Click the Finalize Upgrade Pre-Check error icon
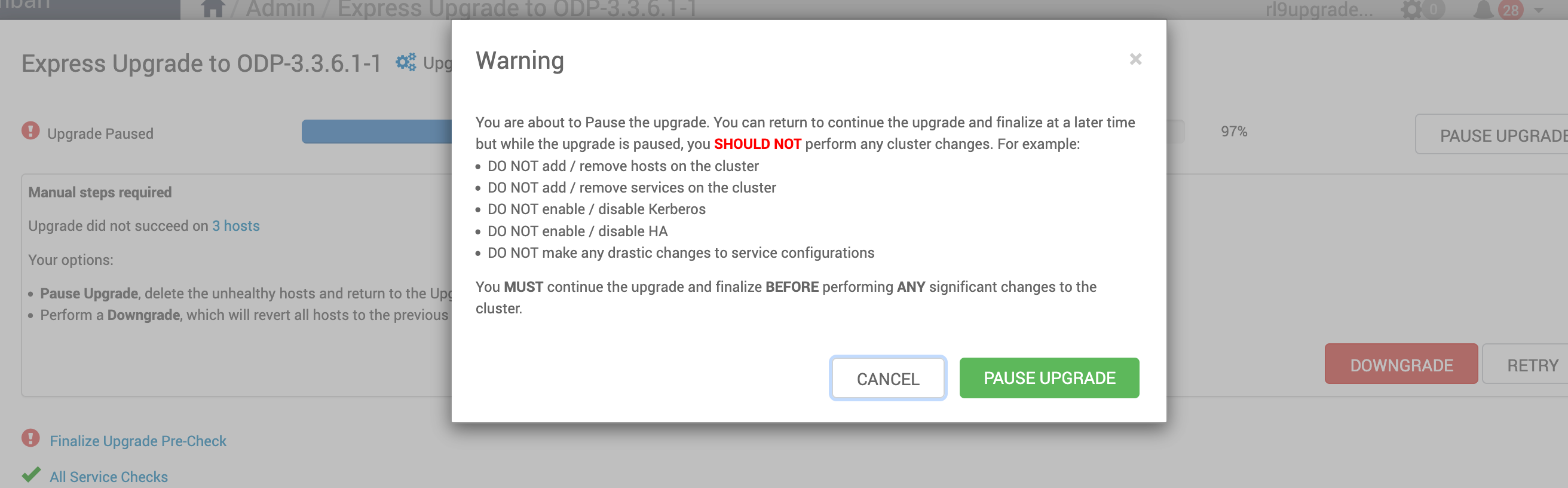Screen dimensions: 1568x488 pyautogui.click(x=30, y=438)
